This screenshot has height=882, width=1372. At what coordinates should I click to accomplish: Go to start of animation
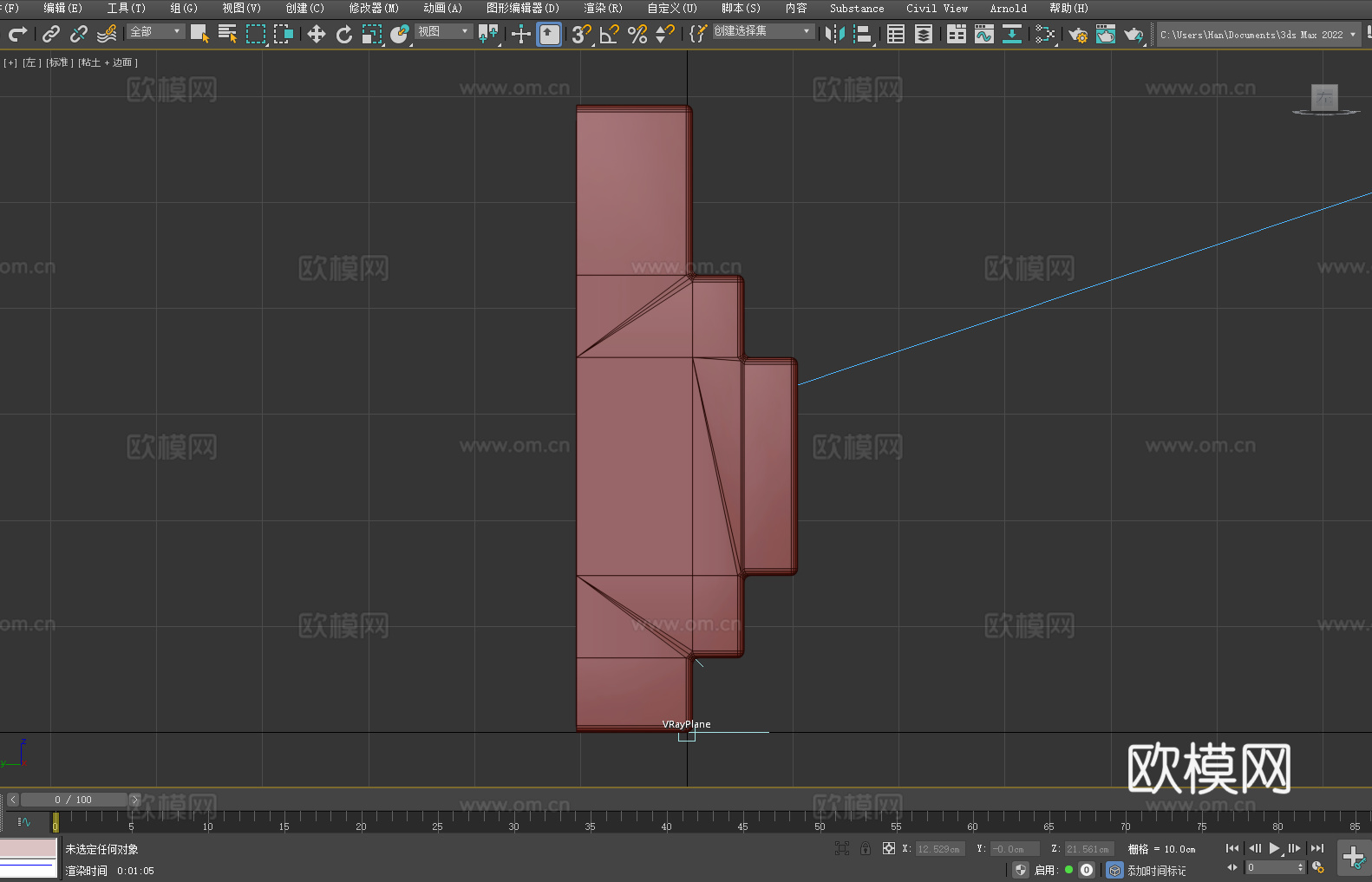[1232, 848]
